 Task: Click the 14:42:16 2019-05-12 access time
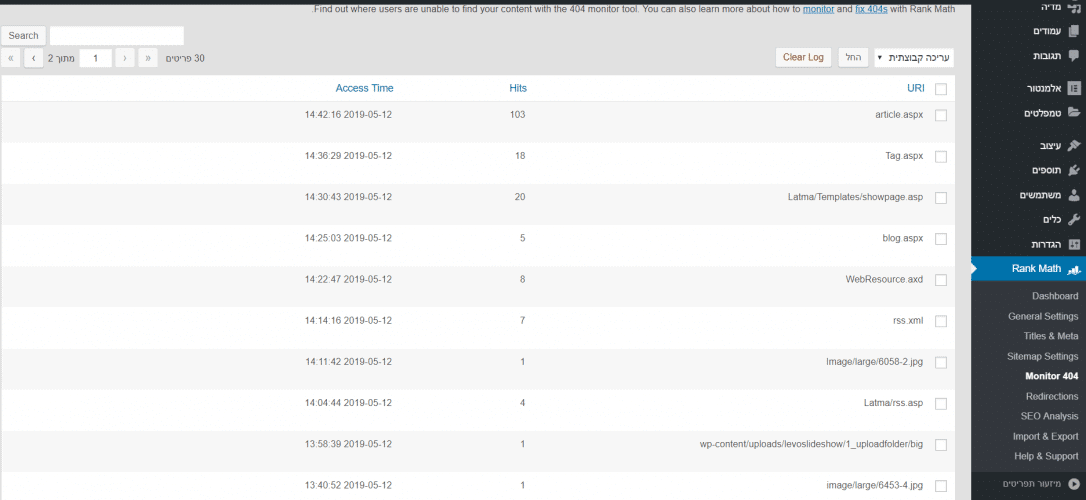coord(348,114)
